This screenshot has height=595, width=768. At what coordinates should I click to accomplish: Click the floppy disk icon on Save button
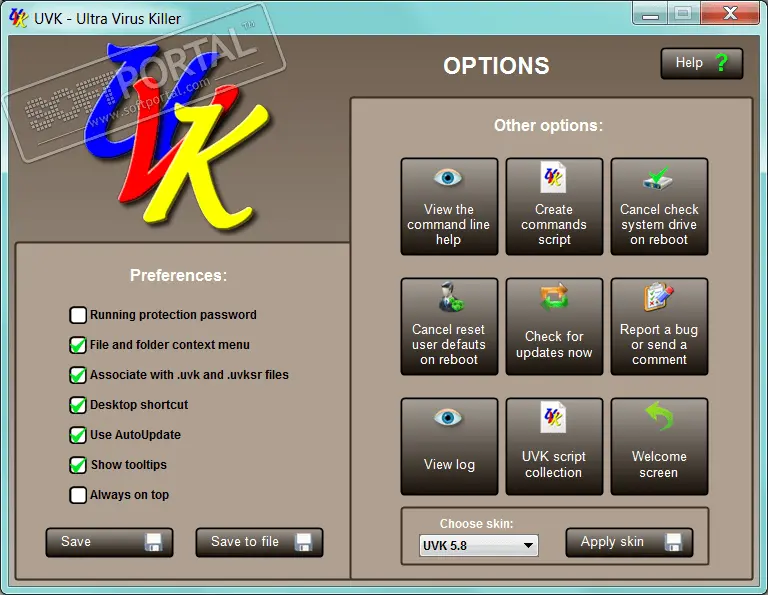[153, 542]
